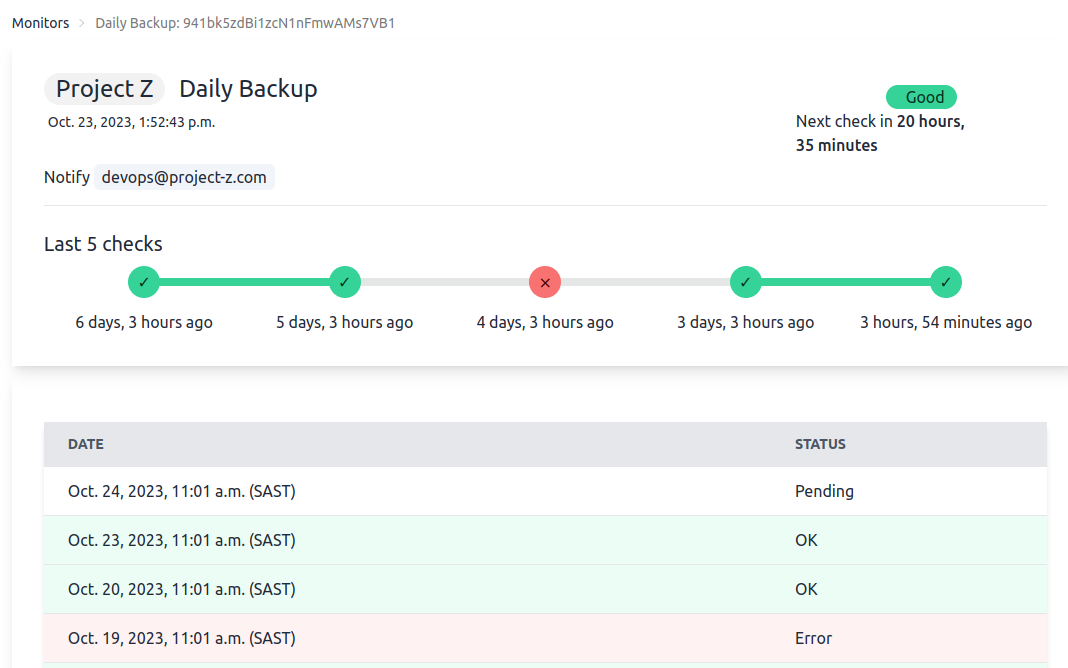
Task: Click the check icon from 5 days ago
Action: (345, 282)
